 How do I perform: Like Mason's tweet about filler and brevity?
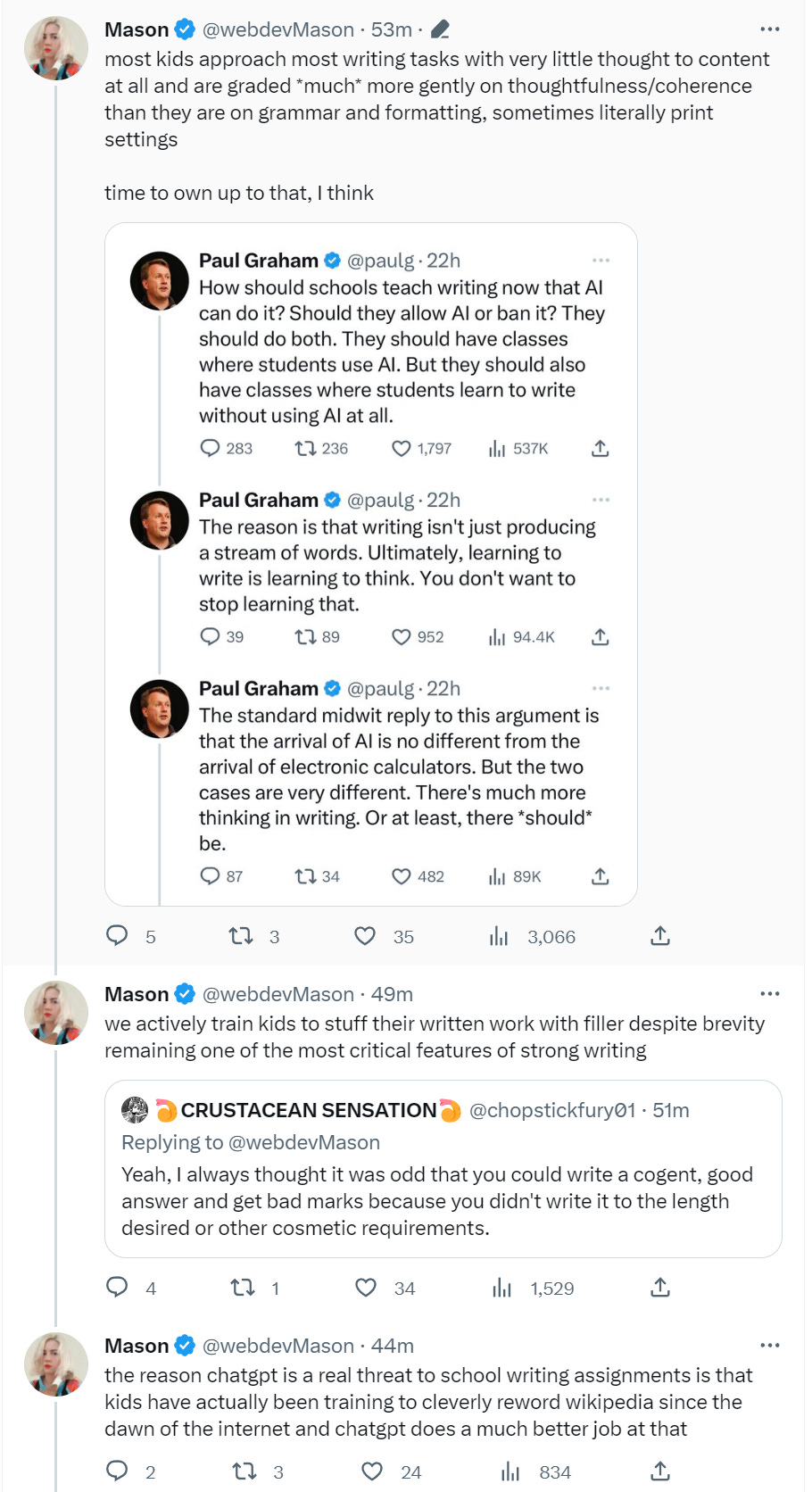tap(366, 1288)
